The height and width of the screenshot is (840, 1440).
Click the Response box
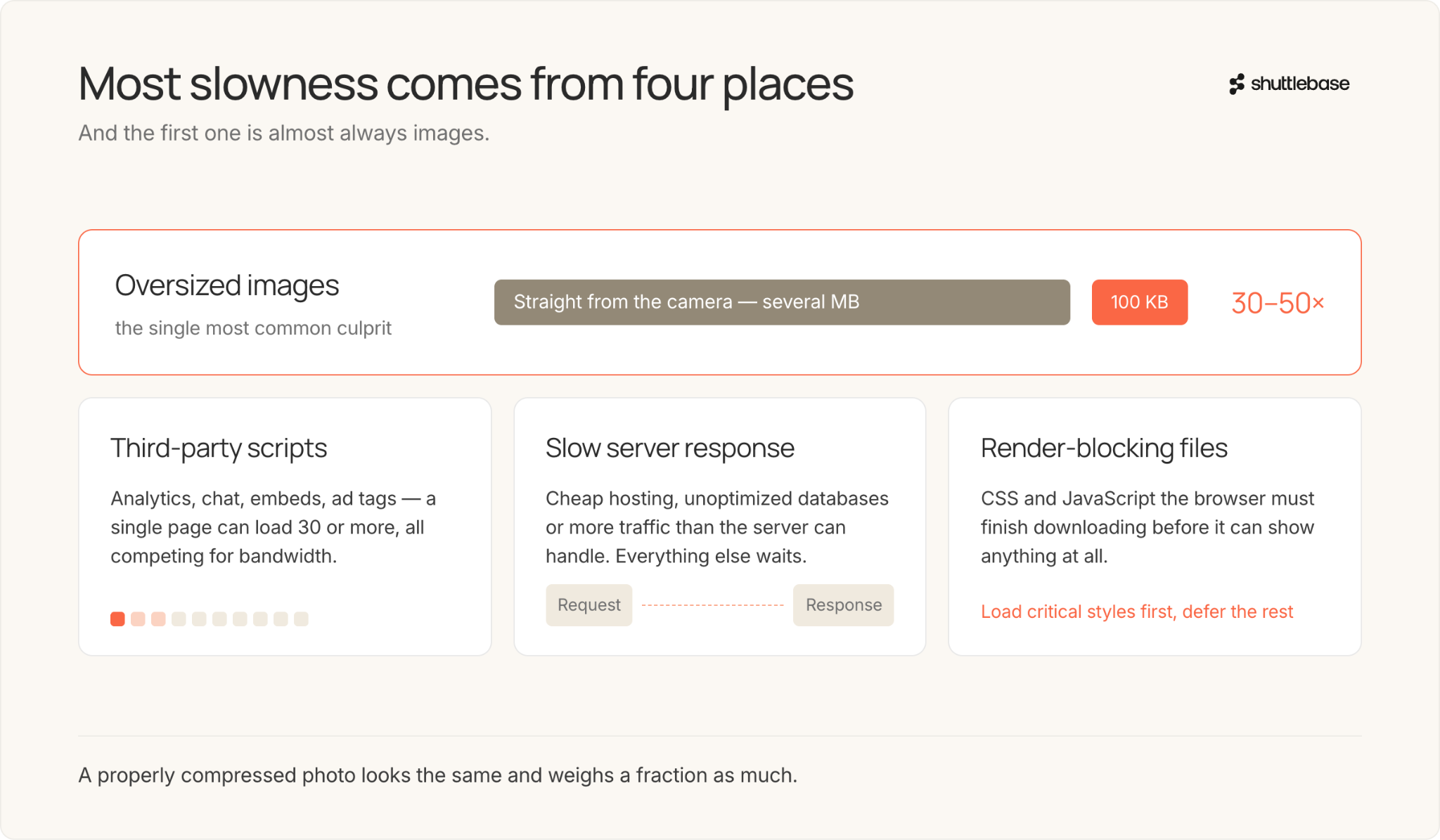click(x=843, y=605)
